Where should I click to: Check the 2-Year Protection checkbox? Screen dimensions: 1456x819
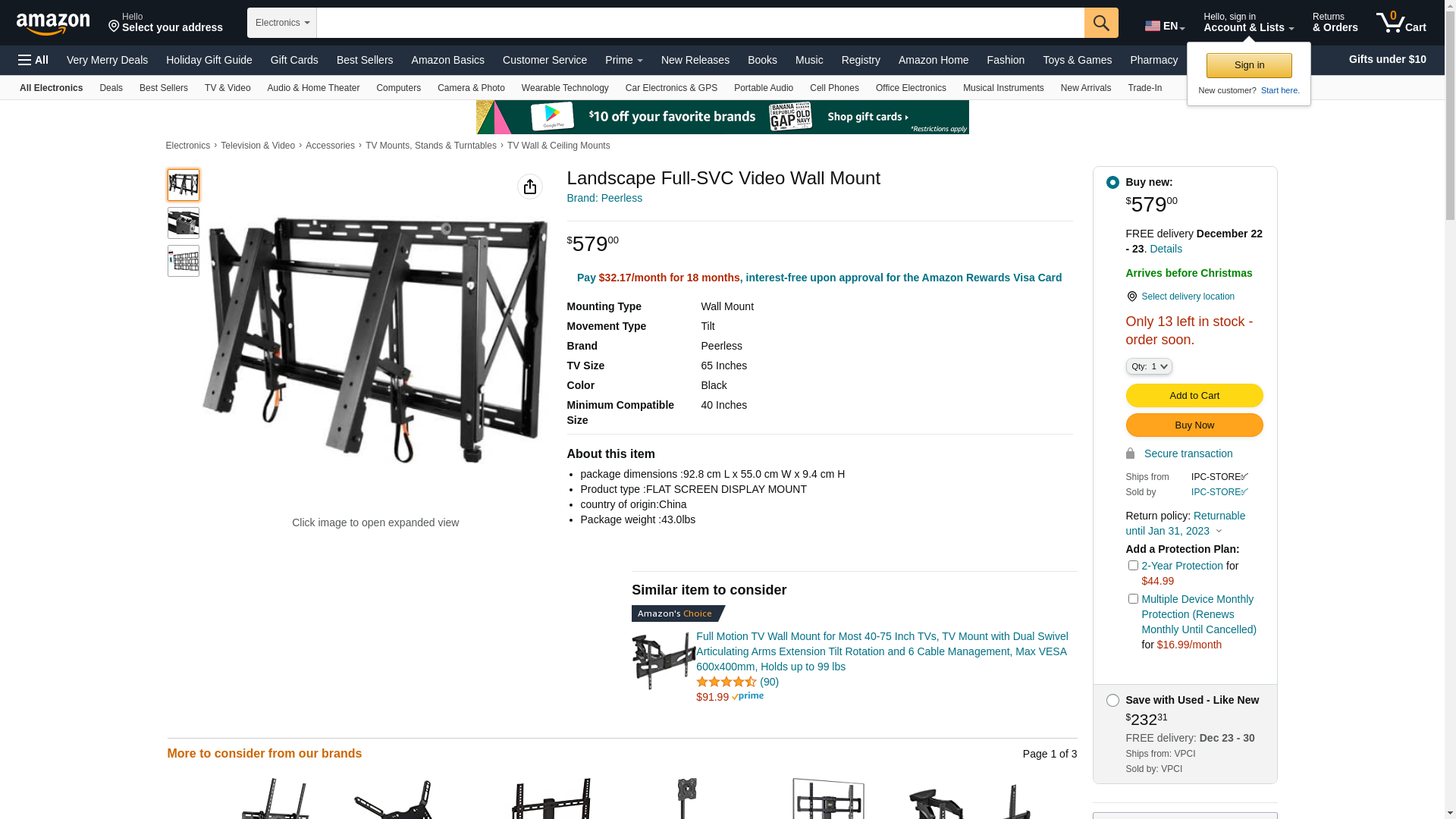(1133, 565)
